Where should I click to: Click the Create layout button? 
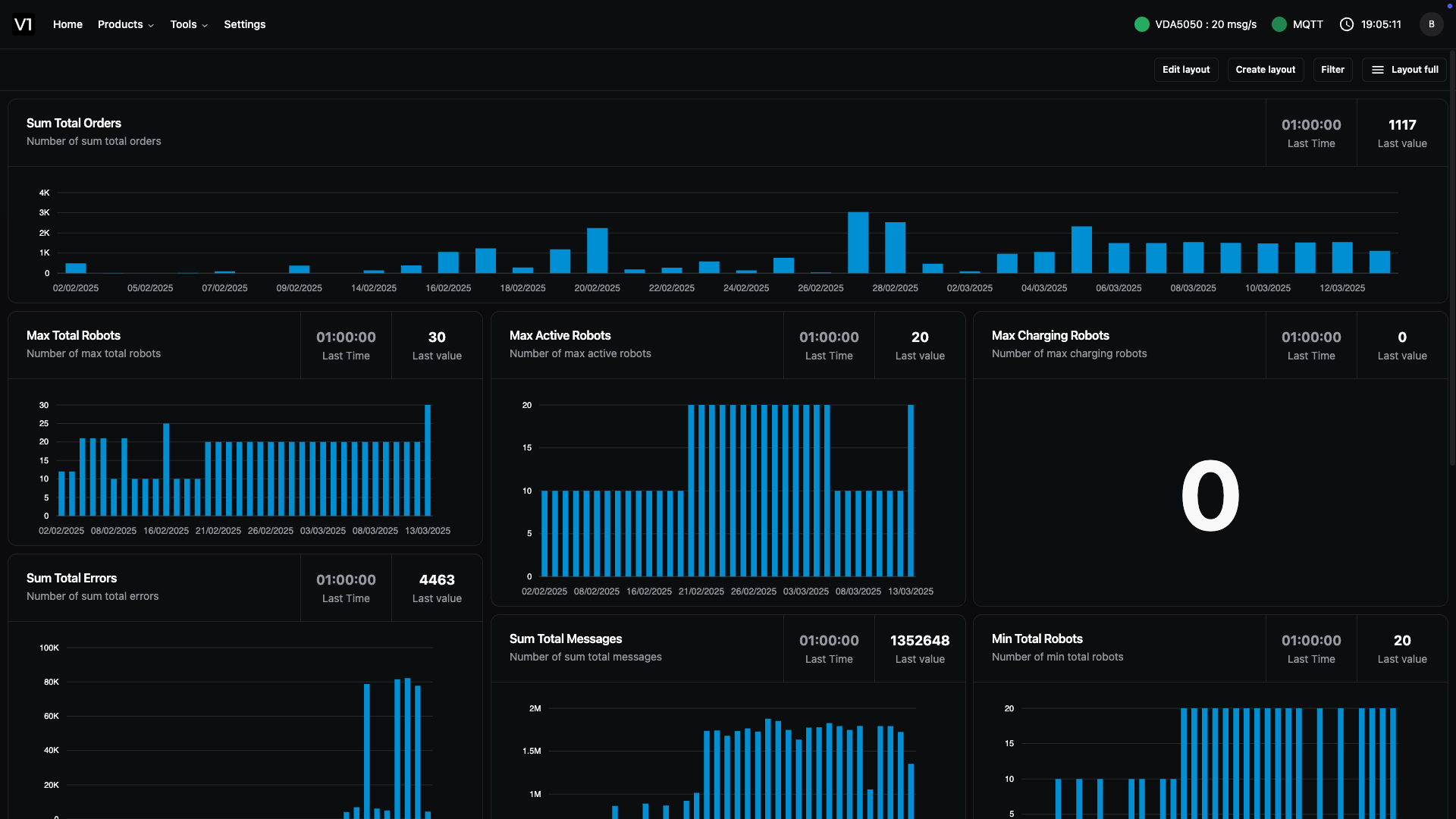pos(1266,70)
